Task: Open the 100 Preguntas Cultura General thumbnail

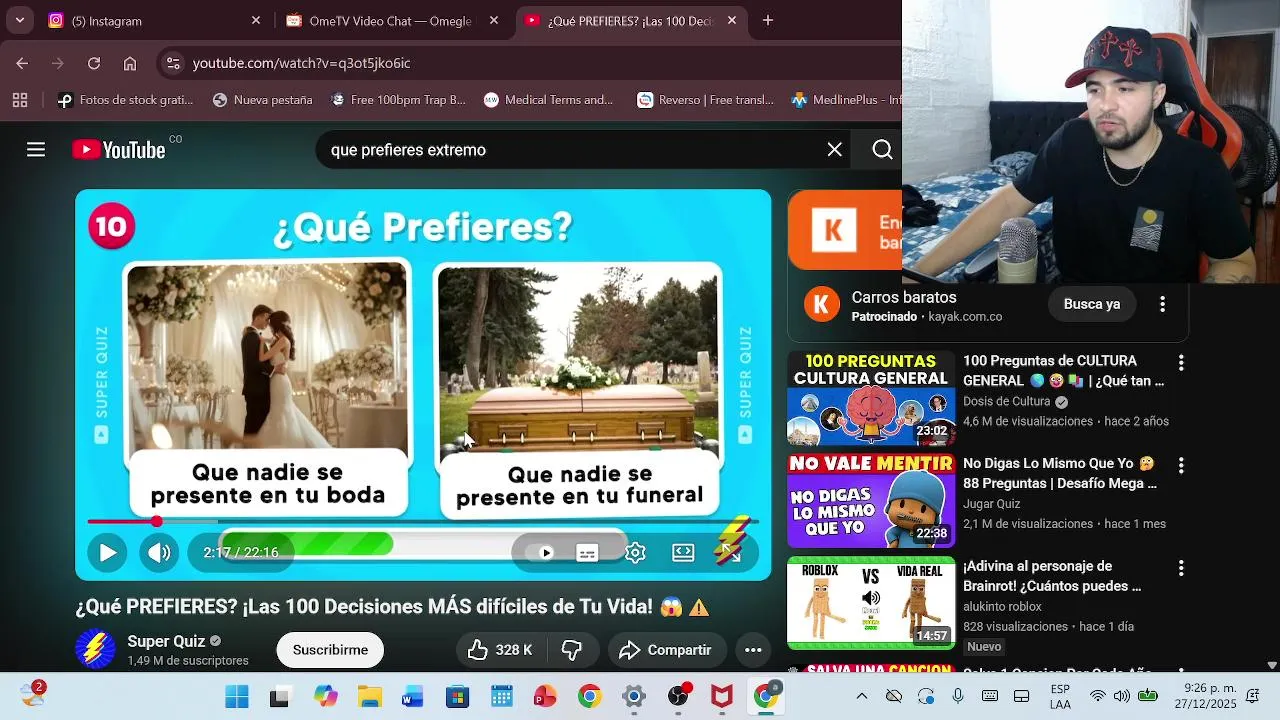Action: click(871, 398)
